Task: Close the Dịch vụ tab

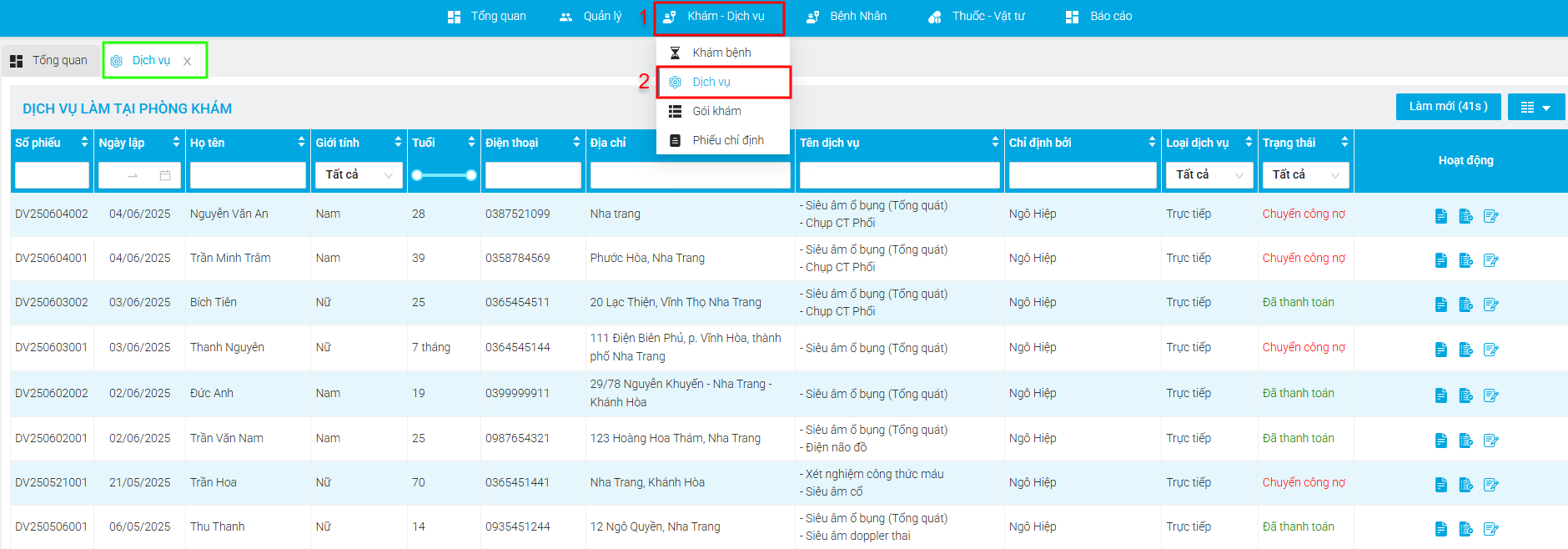Action: pos(188,61)
